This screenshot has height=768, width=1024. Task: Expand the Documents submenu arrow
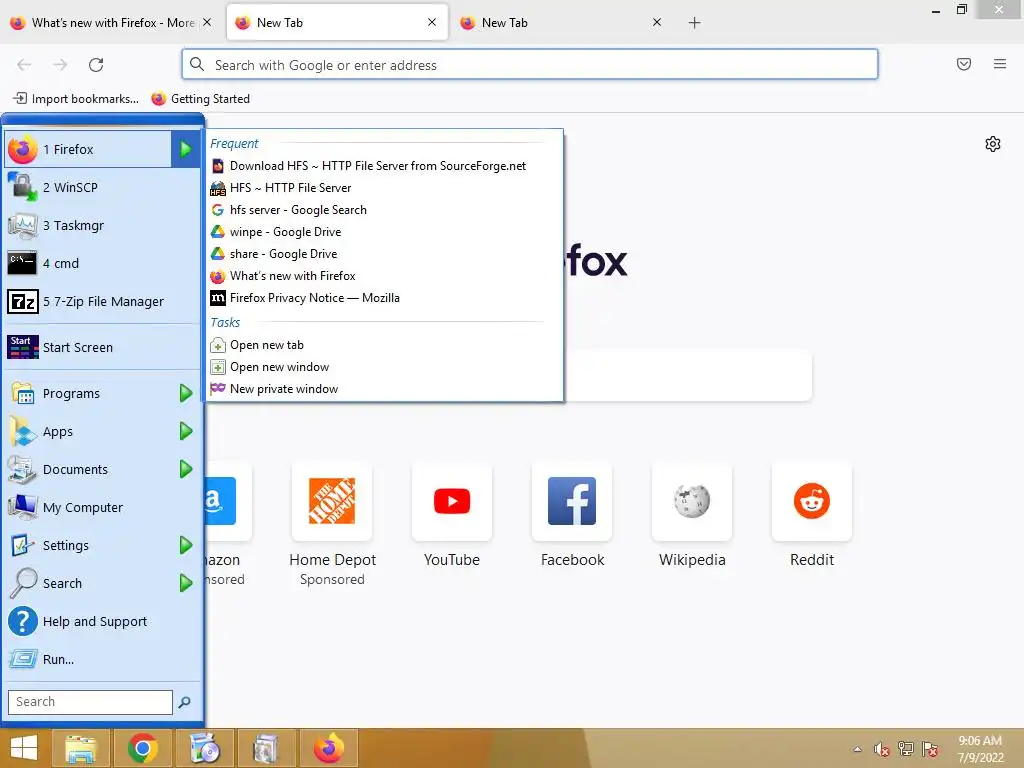click(186, 469)
